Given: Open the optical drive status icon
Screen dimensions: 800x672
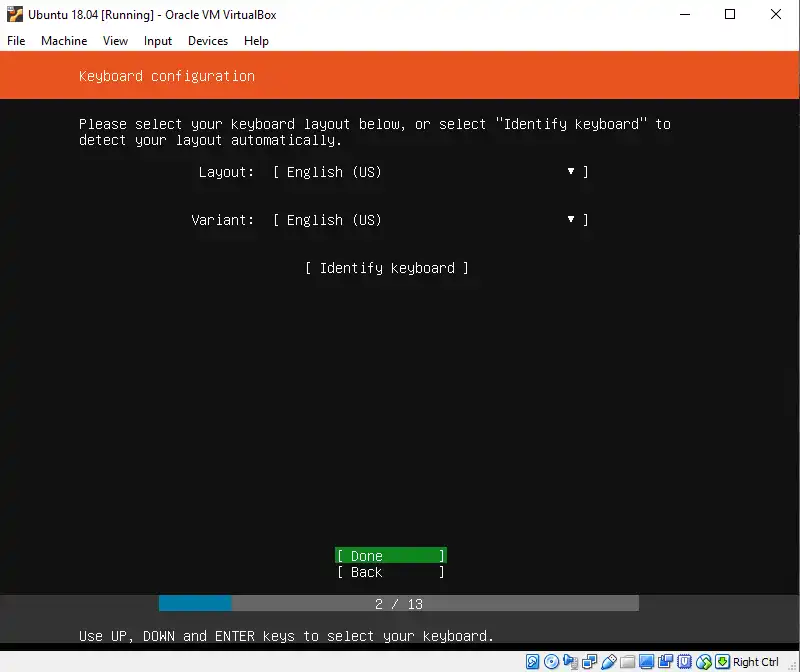Looking at the screenshot, I should coord(551,662).
